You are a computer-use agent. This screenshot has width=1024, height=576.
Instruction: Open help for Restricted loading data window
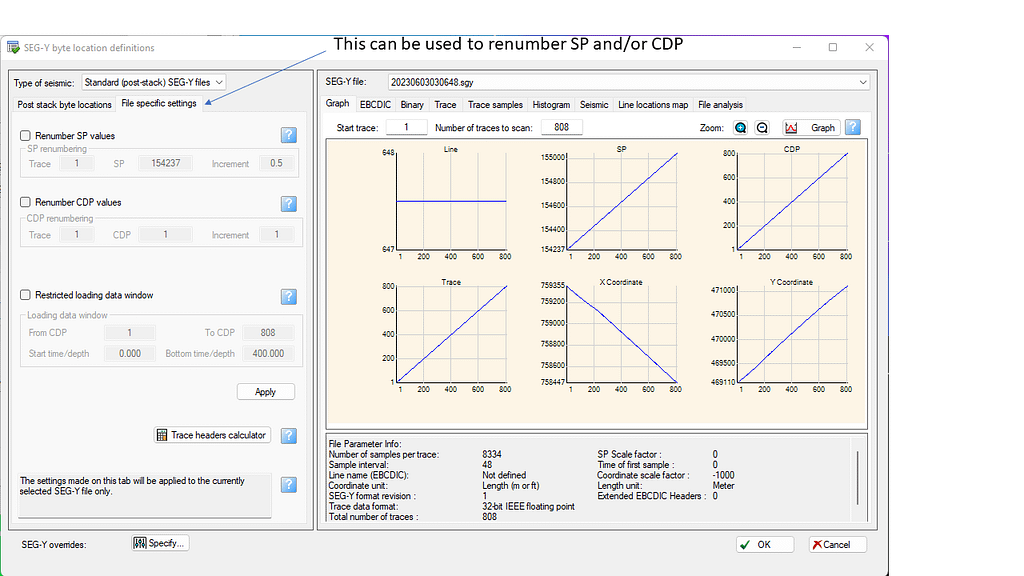[x=288, y=296]
